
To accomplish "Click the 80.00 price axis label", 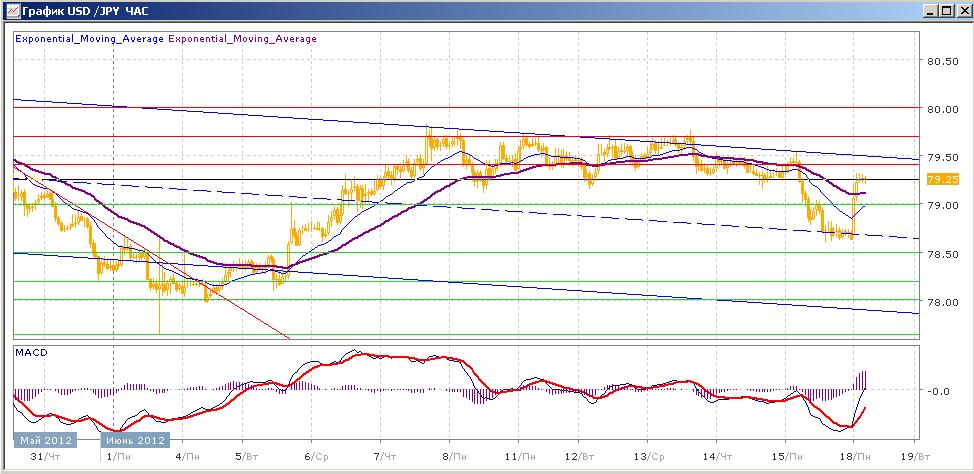I will coord(942,109).
